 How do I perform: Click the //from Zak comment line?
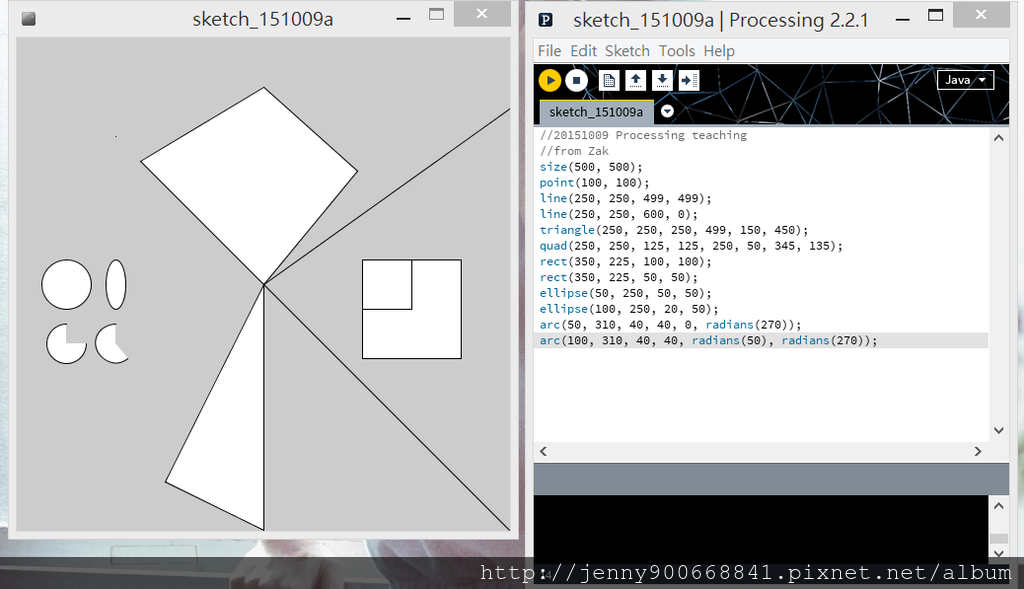(574, 151)
